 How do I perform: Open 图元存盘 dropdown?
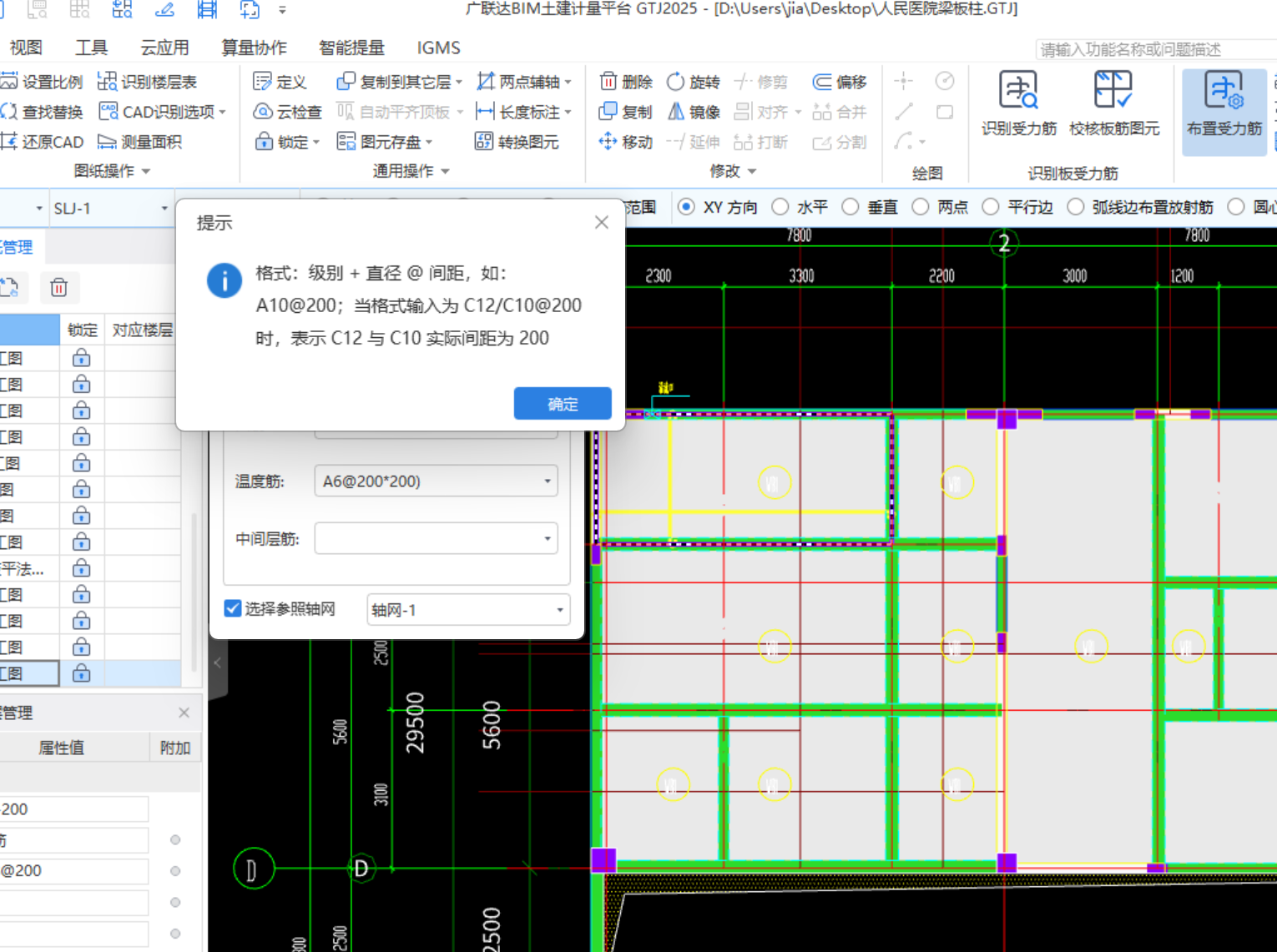pyautogui.click(x=429, y=142)
